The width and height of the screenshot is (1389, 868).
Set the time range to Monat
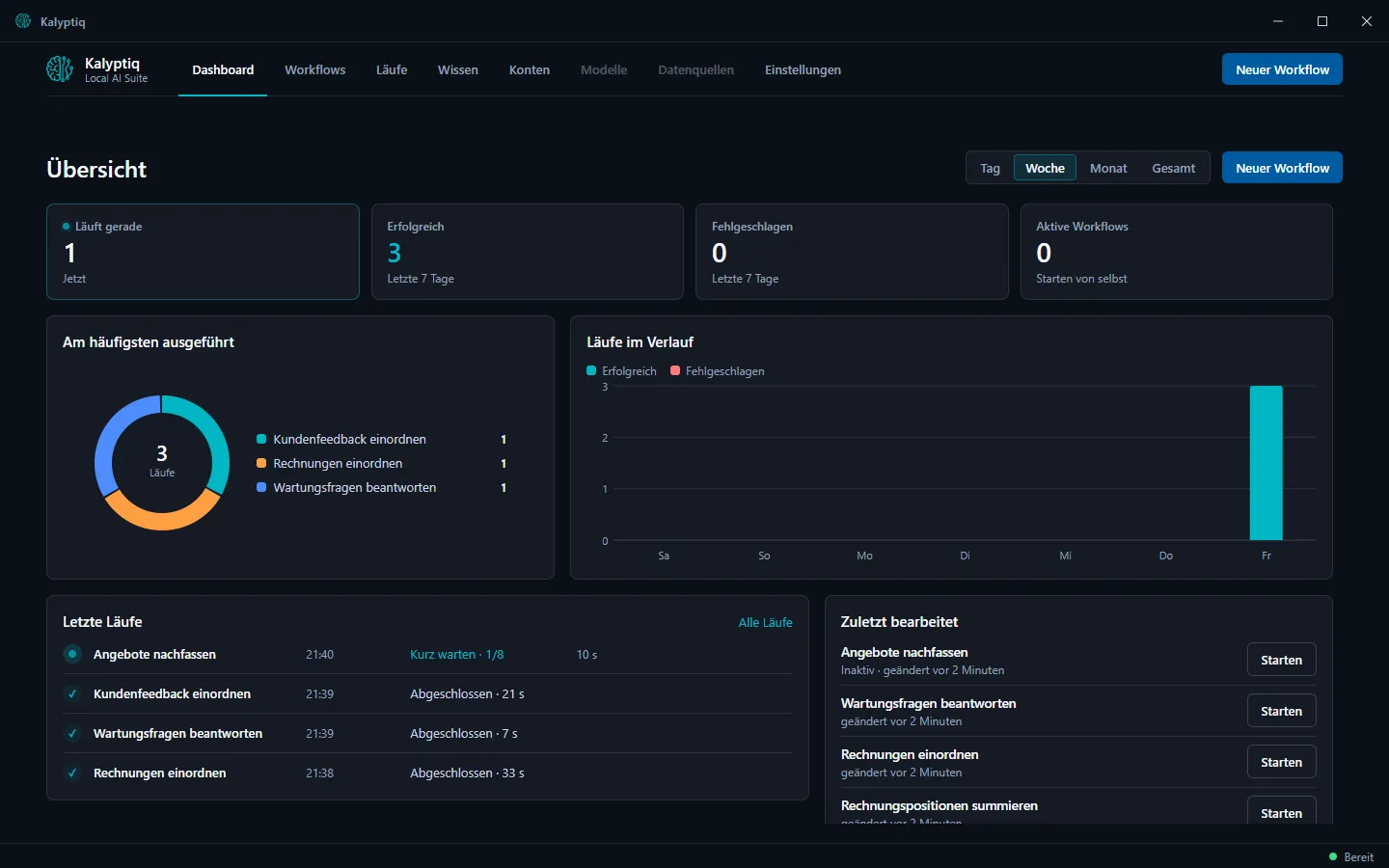pyautogui.click(x=1108, y=168)
